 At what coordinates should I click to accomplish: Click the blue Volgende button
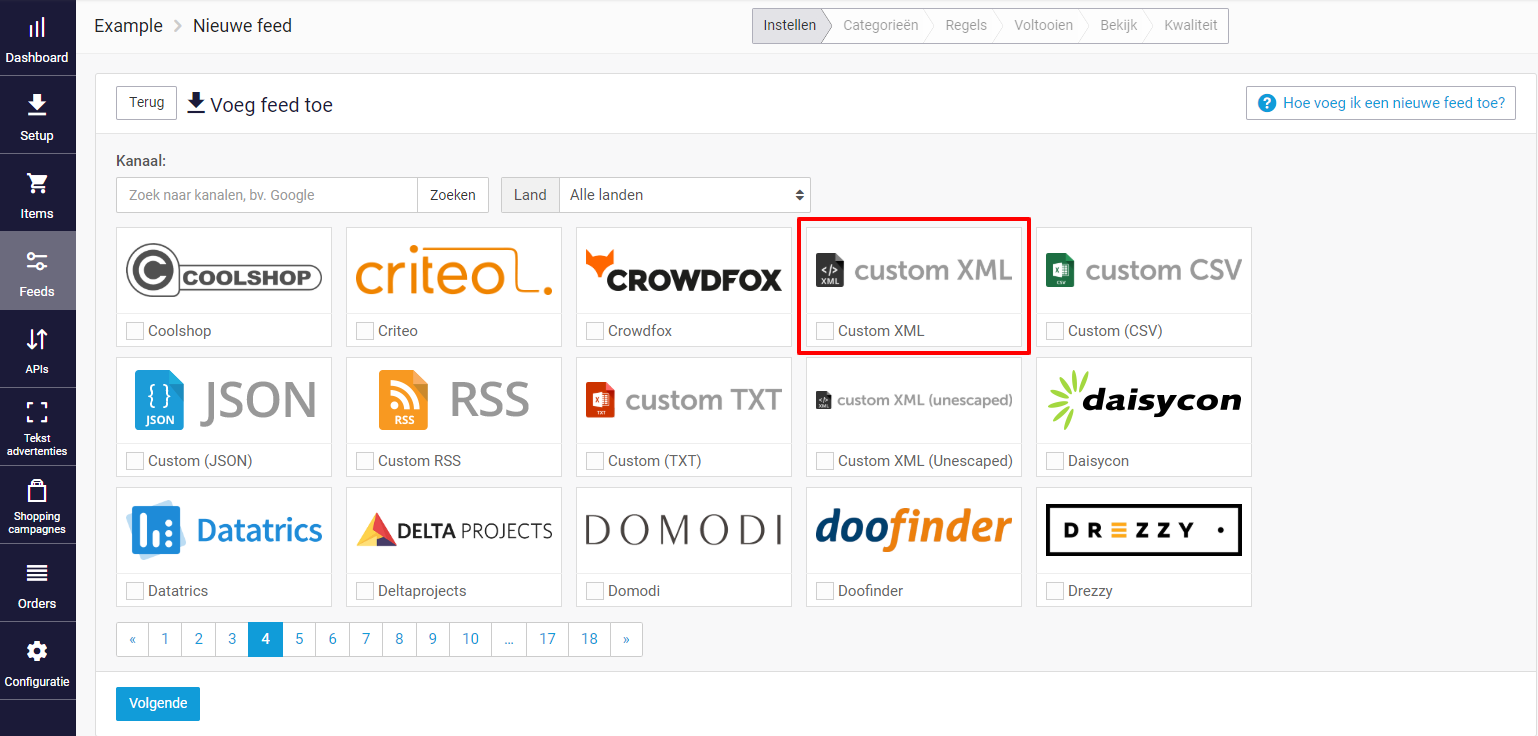158,703
